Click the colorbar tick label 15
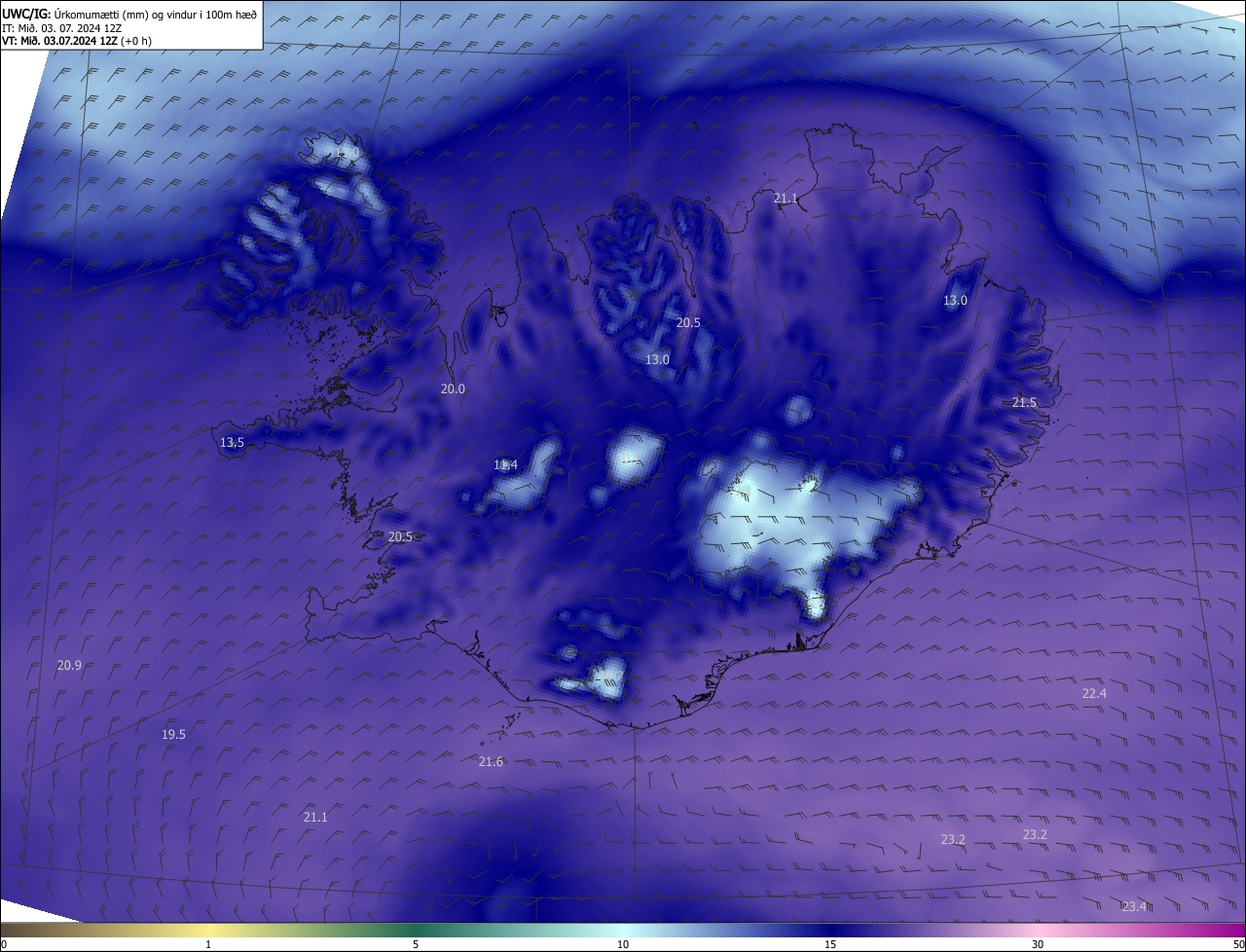This screenshot has height=952, width=1246. [830, 944]
